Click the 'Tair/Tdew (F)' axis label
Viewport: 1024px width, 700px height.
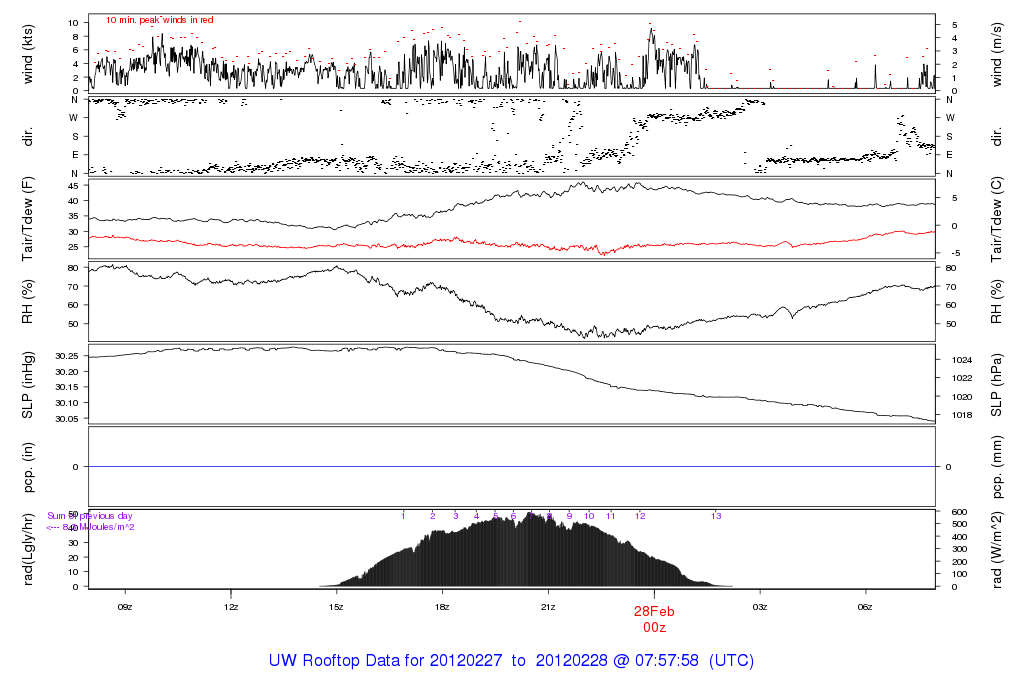[x=28, y=218]
